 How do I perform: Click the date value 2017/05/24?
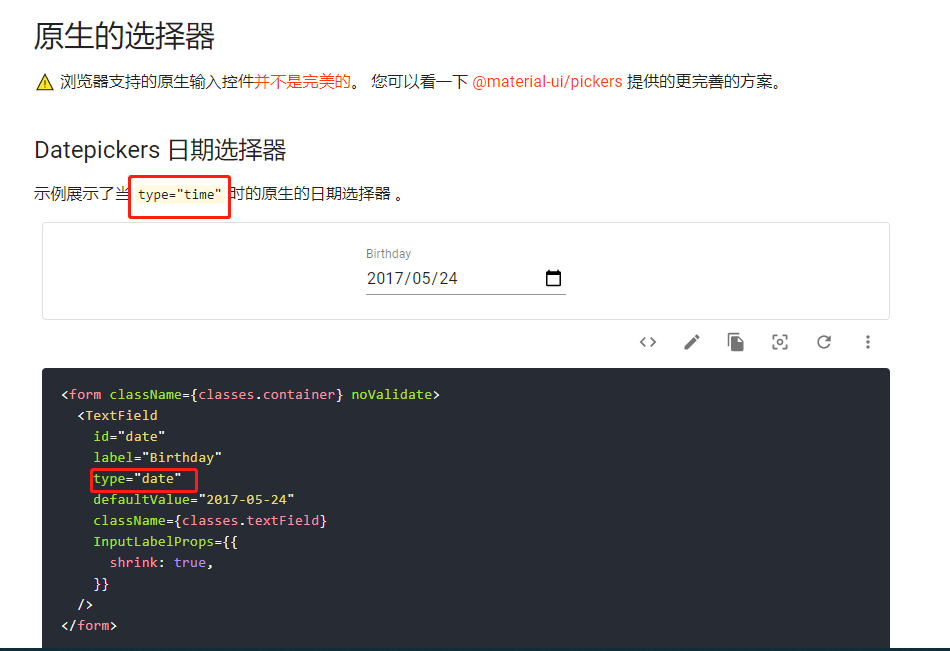pyautogui.click(x=413, y=277)
